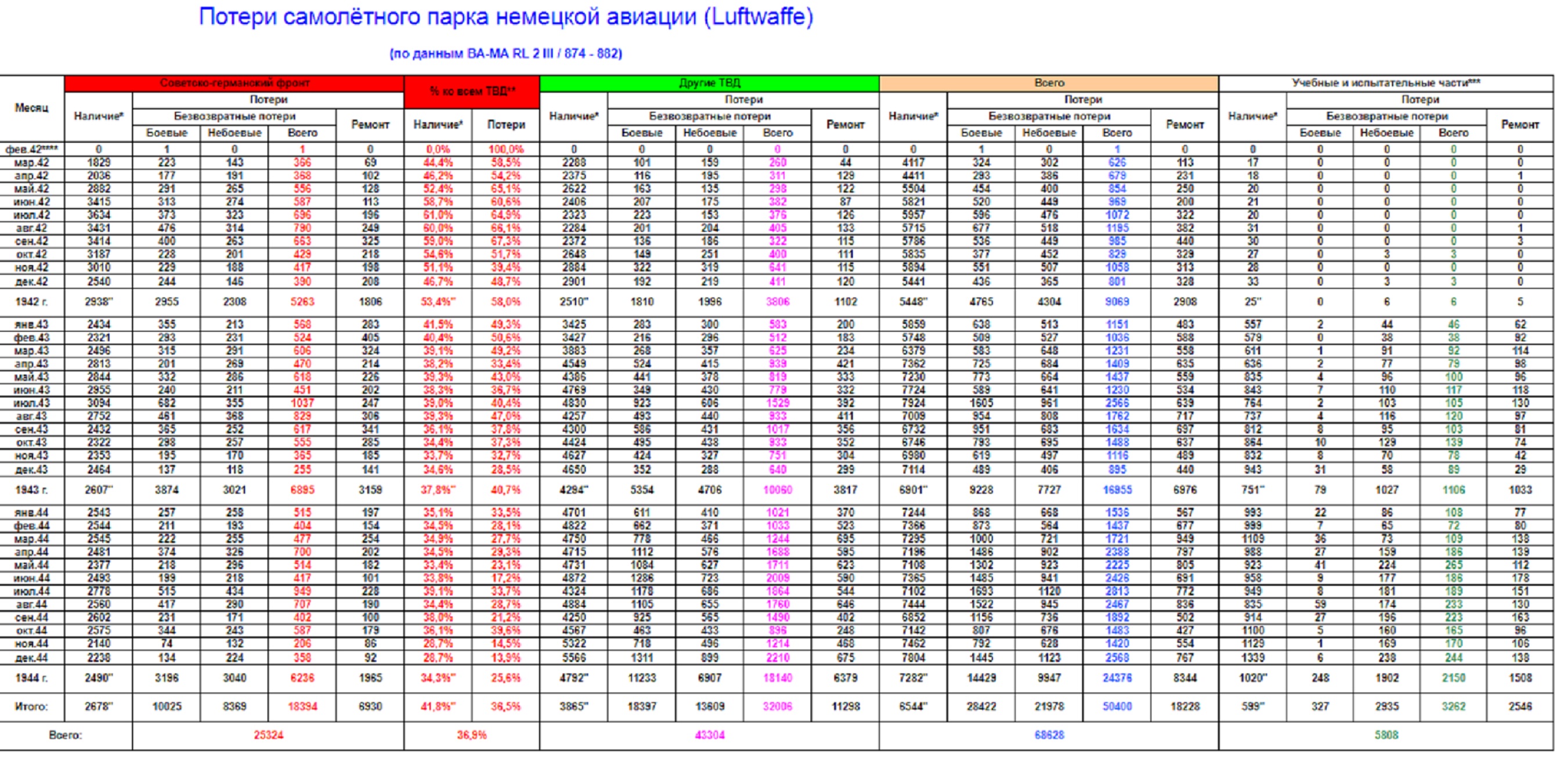Image resolution: width=1568 pixels, height=772 pixels.
Task: Click '1339' in the дек.44 row
Action: tap(1252, 658)
